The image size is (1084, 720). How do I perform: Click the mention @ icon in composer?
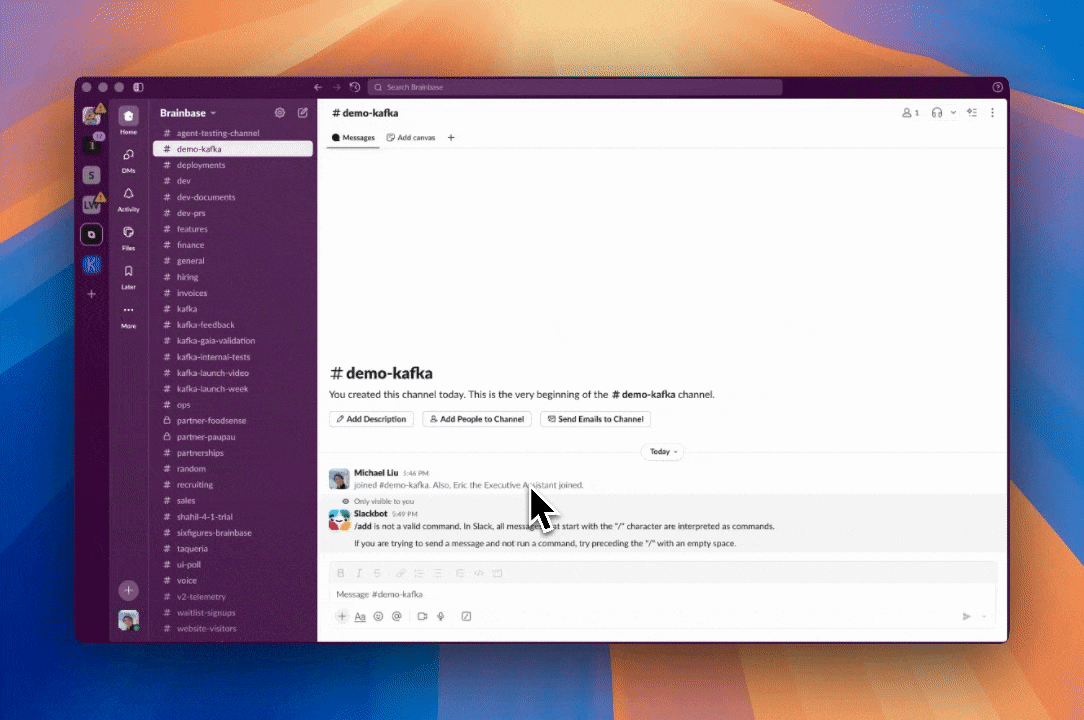click(397, 616)
